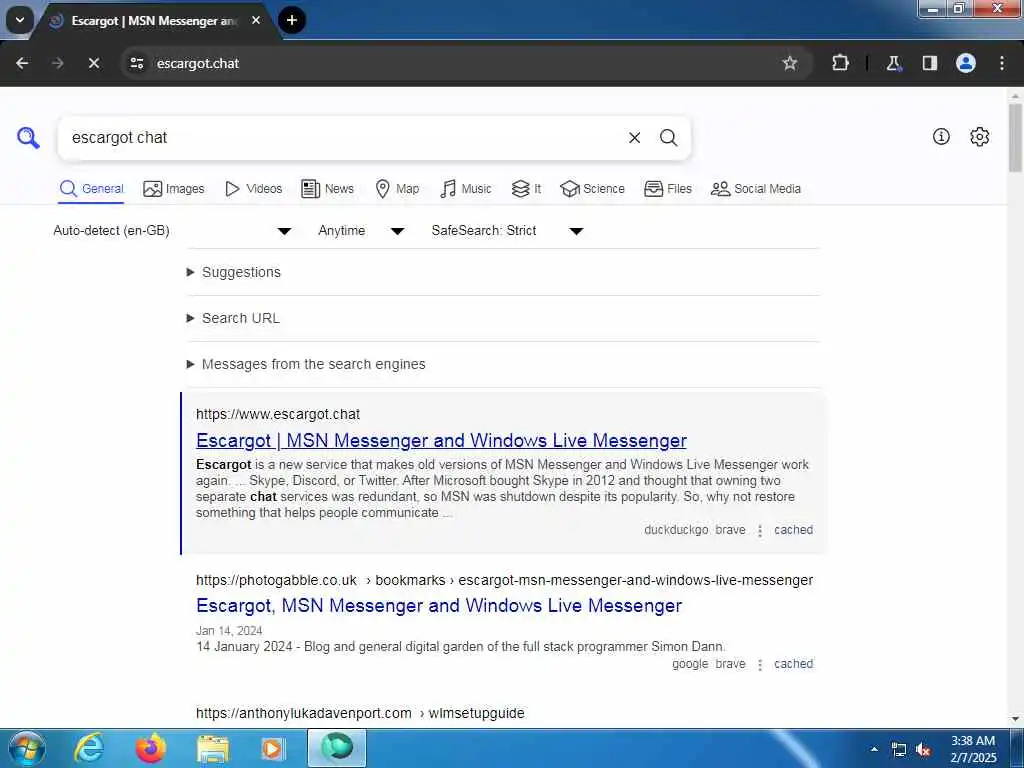The height and width of the screenshot is (768, 1024).
Task: Open a new browser tab
Action: tap(292, 20)
